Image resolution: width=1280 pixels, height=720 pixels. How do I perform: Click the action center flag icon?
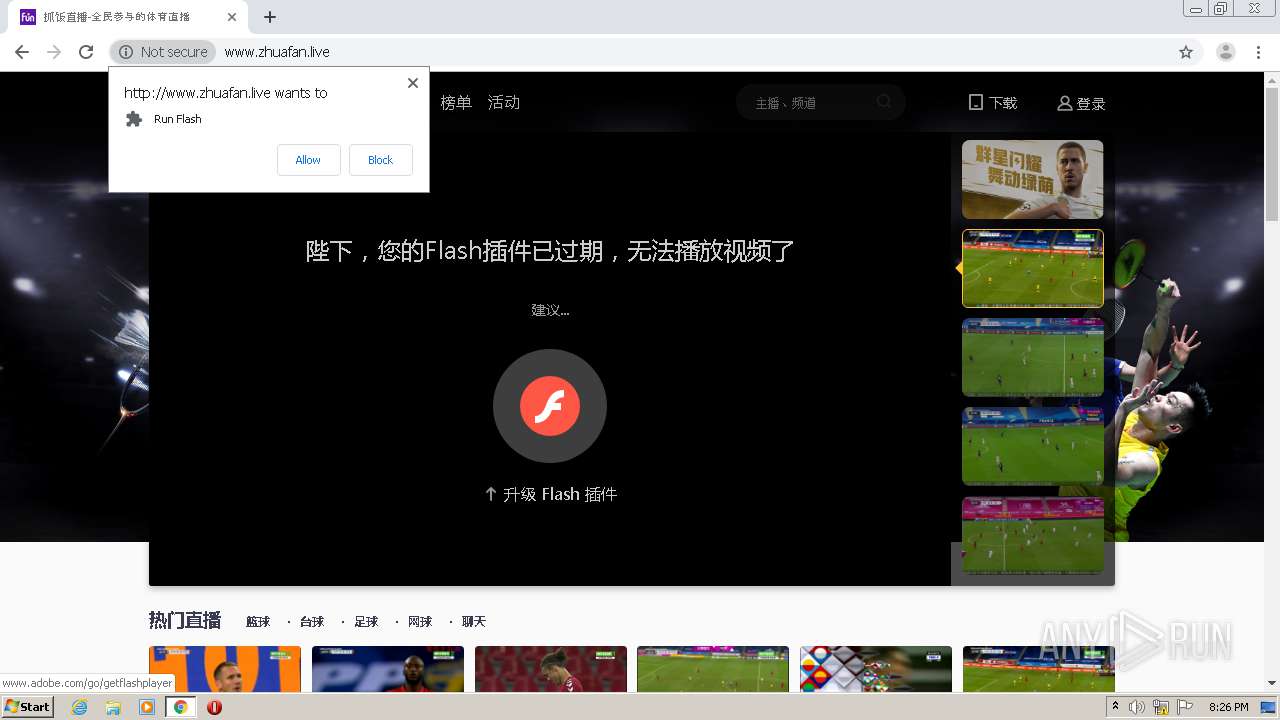(1185, 707)
